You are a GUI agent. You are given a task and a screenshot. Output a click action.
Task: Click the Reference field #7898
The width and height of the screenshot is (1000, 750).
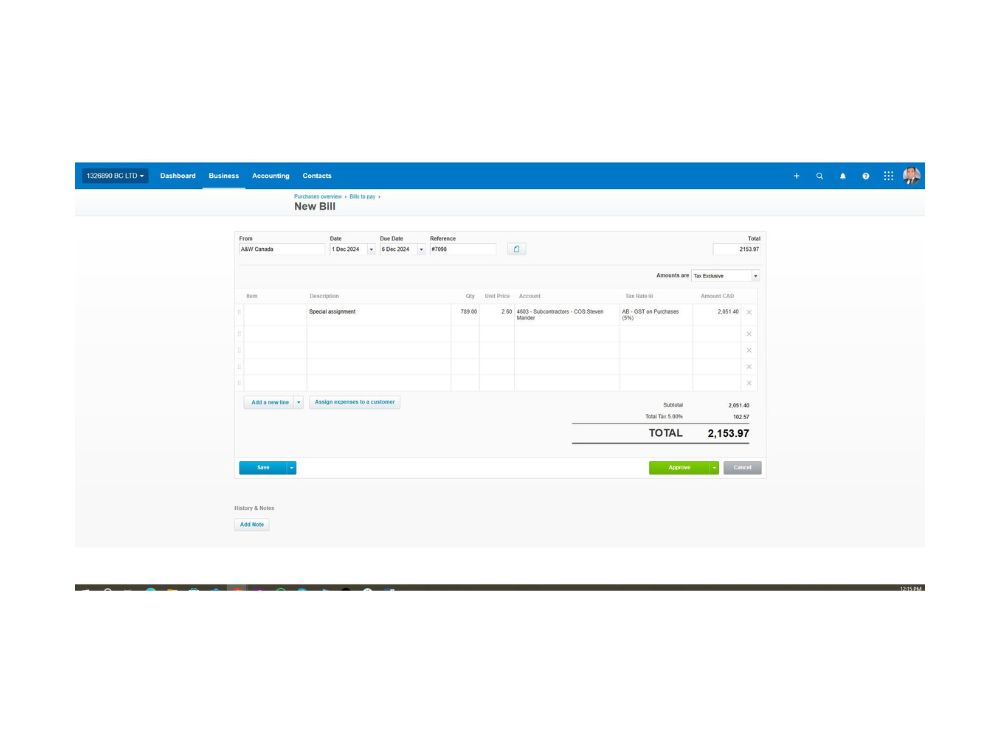(x=463, y=249)
